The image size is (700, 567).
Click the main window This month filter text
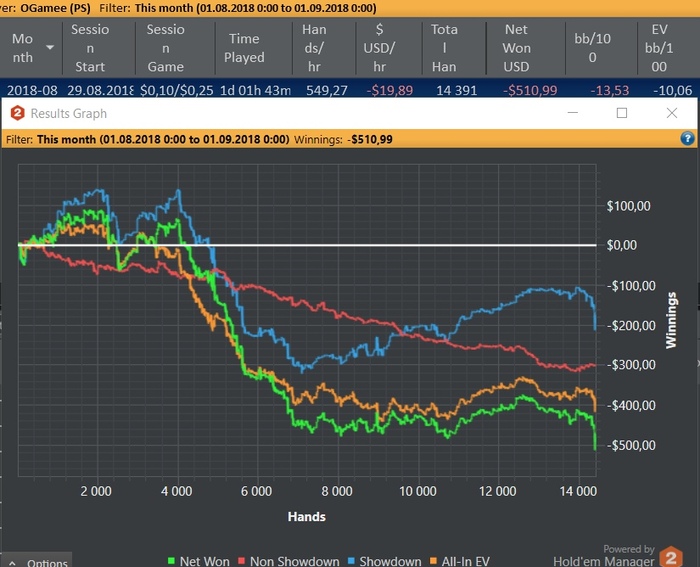[x=255, y=8]
